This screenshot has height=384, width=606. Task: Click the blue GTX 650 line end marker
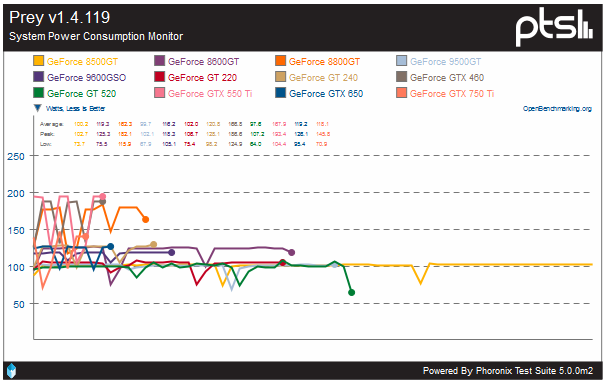(111, 246)
